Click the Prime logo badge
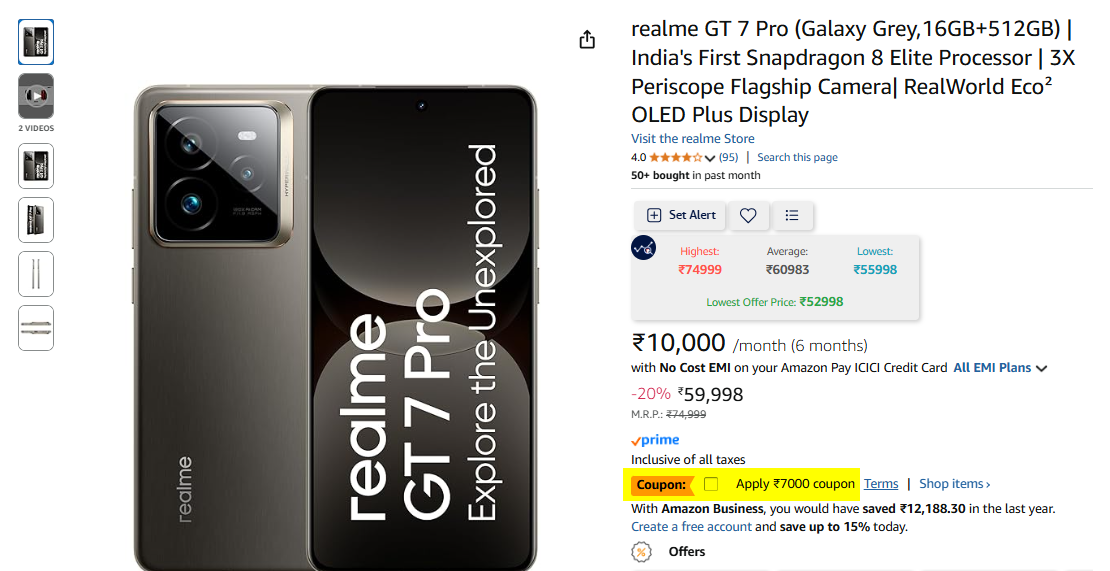1110x571 pixels. (656, 440)
